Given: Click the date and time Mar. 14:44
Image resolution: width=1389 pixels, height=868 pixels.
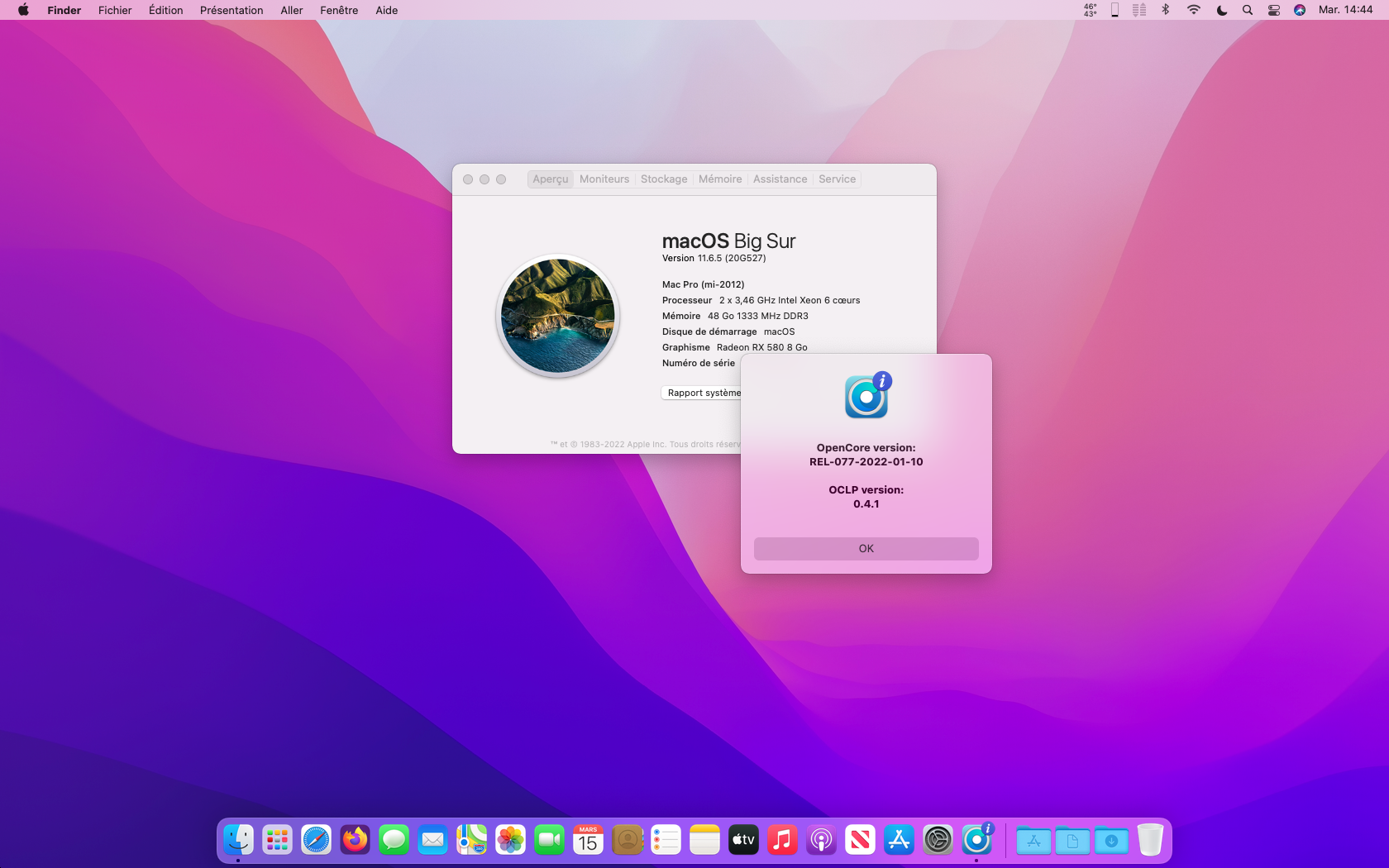Looking at the screenshot, I should 1345,10.
